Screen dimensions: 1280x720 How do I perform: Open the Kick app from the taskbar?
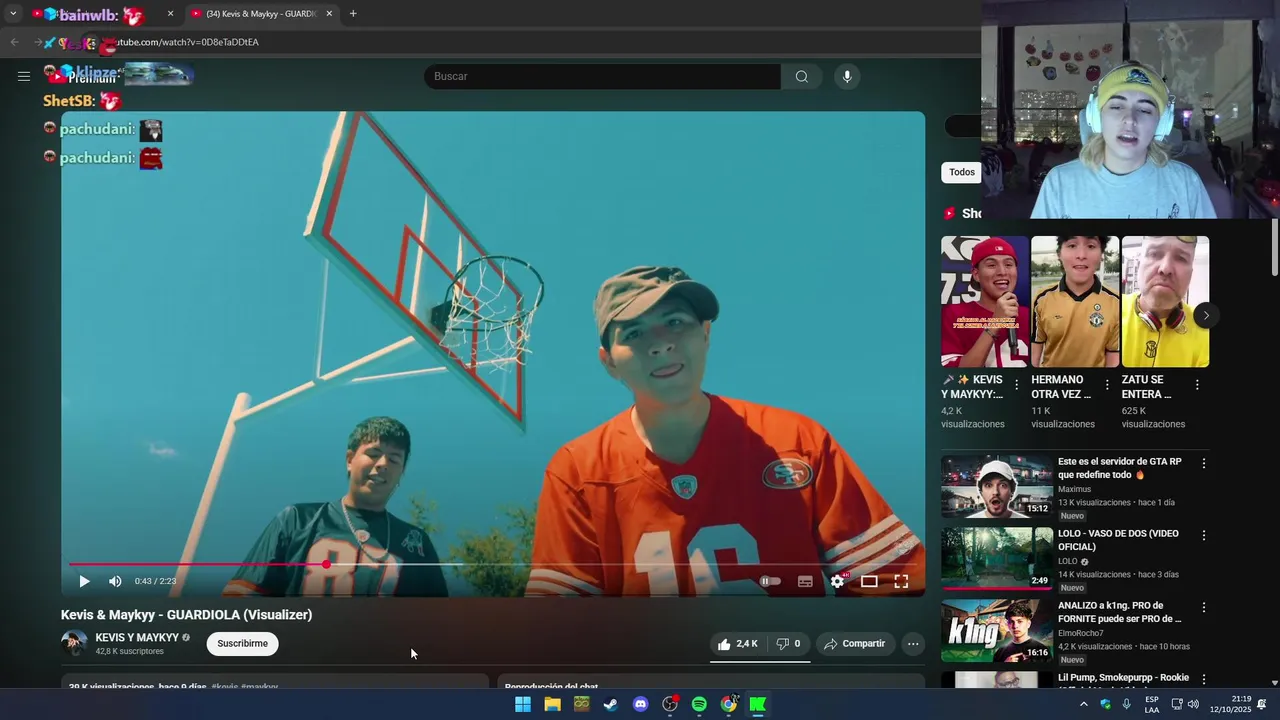pos(758,704)
